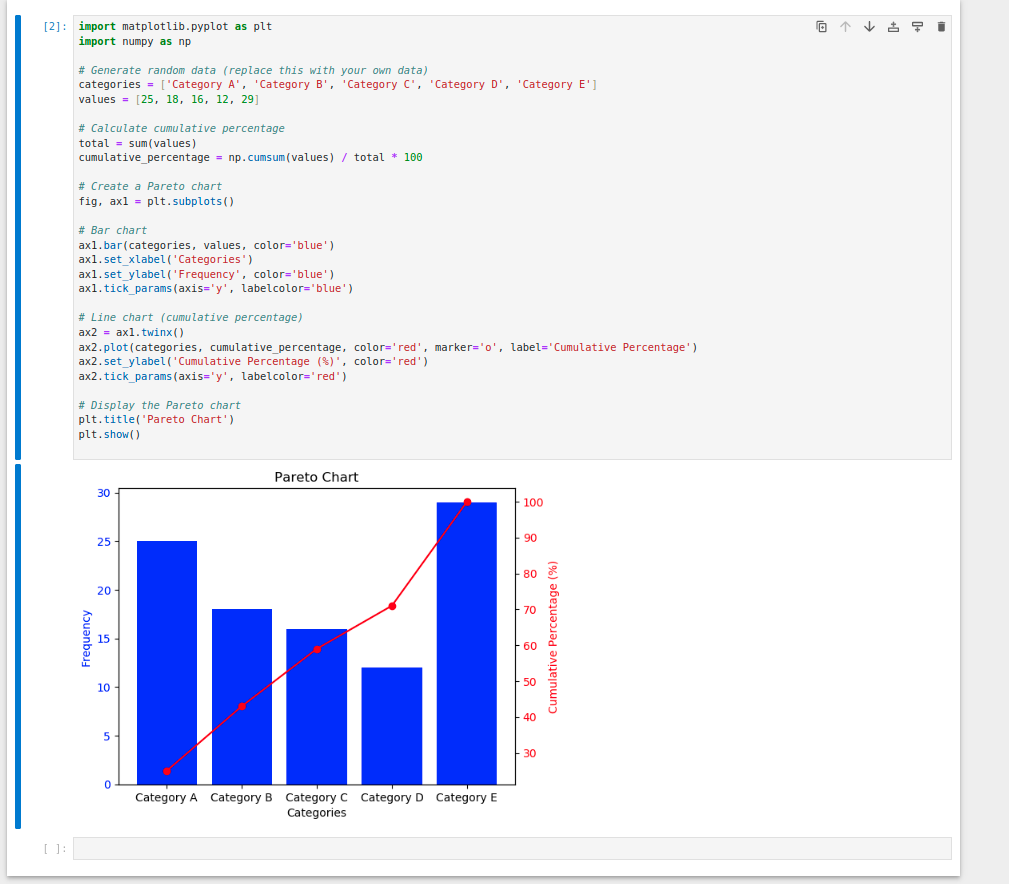1009x884 pixels.
Task: Delete the selected code cell
Action: tap(941, 28)
